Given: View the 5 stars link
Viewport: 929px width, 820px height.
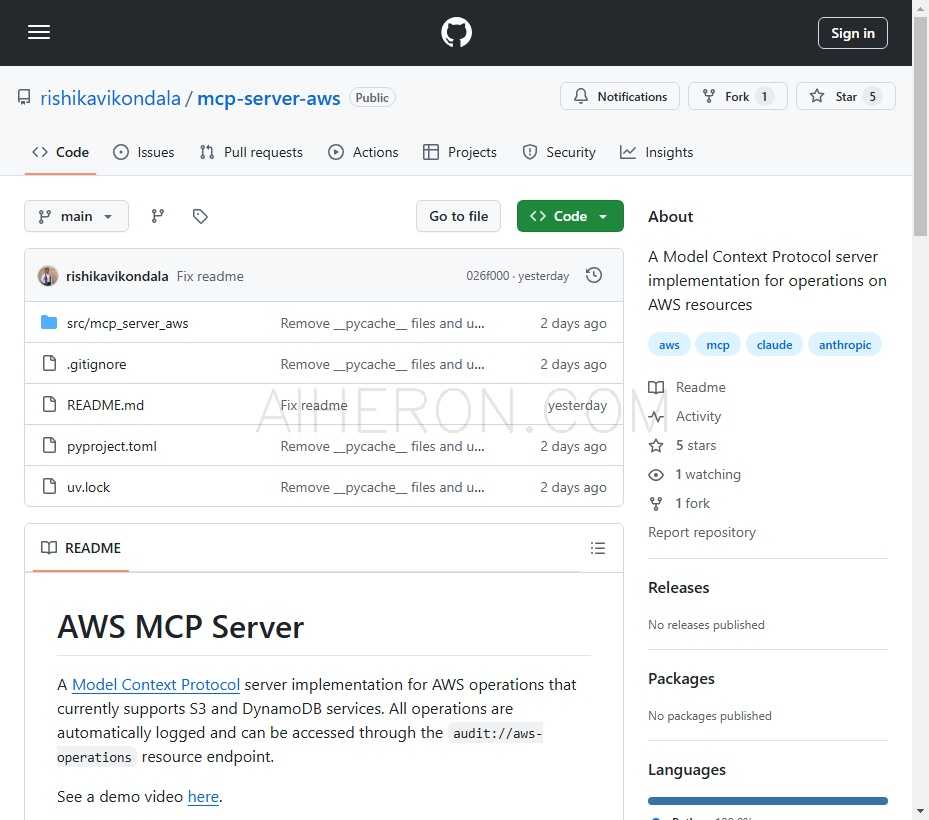Looking at the screenshot, I should pyautogui.click(x=683, y=446).
